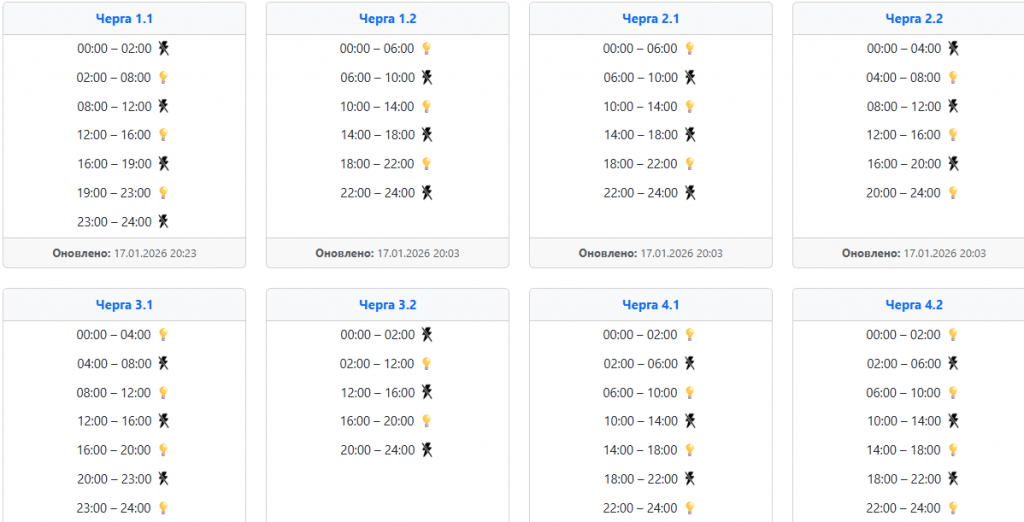Click the lightbulb icon beside 02:00 – 08:00 in Черга 1.1
Screen dimensions: 1024x522
[163, 77]
